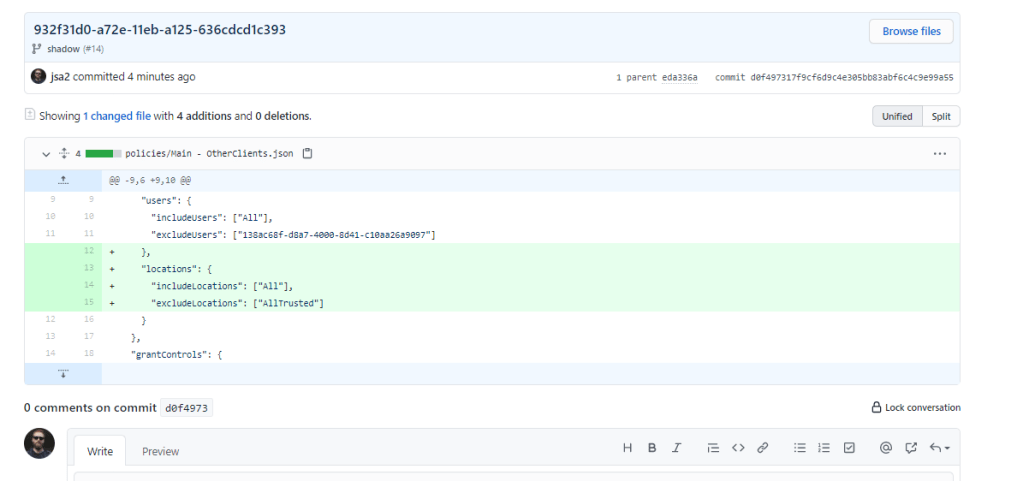Insert a quote block in comment
Image resolution: width=1023 pixels, height=481 pixels.
tap(713, 448)
